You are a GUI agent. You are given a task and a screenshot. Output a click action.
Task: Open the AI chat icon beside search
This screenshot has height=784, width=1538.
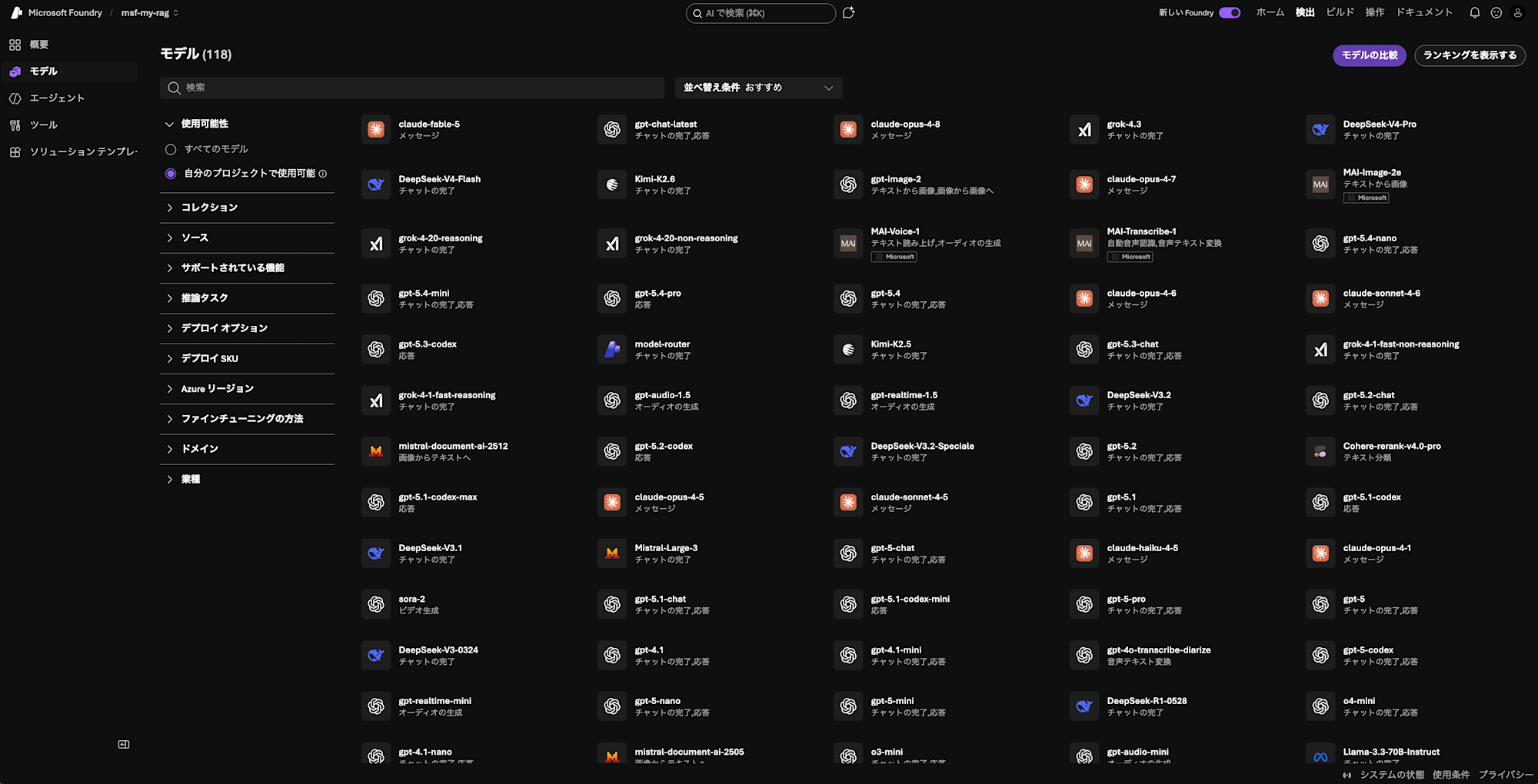click(849, 13)
